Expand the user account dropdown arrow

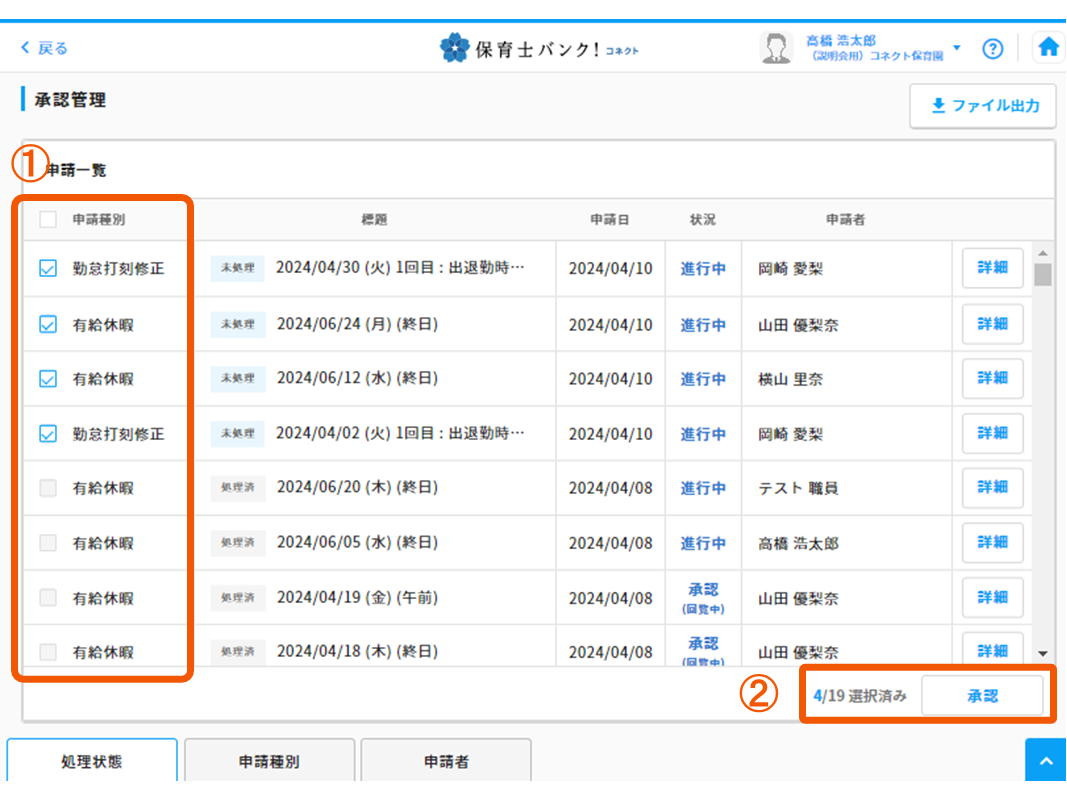click(957, 48)
